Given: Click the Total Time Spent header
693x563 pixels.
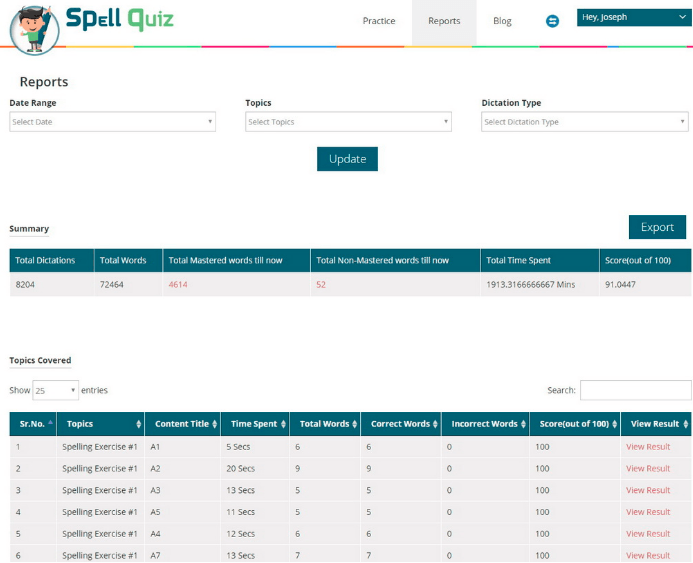Looking at the screenshot, I should tap(540, 260).
